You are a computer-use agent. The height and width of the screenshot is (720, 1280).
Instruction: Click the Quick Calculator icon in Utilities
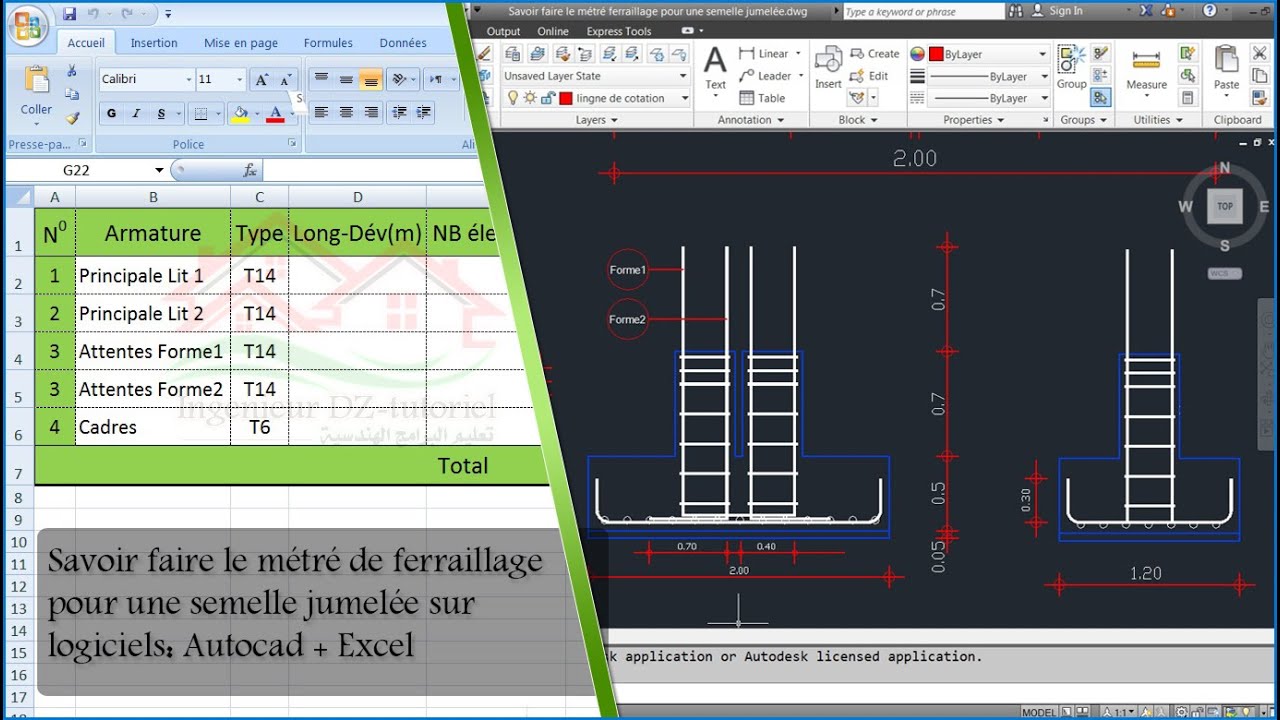coord(1187,98)
